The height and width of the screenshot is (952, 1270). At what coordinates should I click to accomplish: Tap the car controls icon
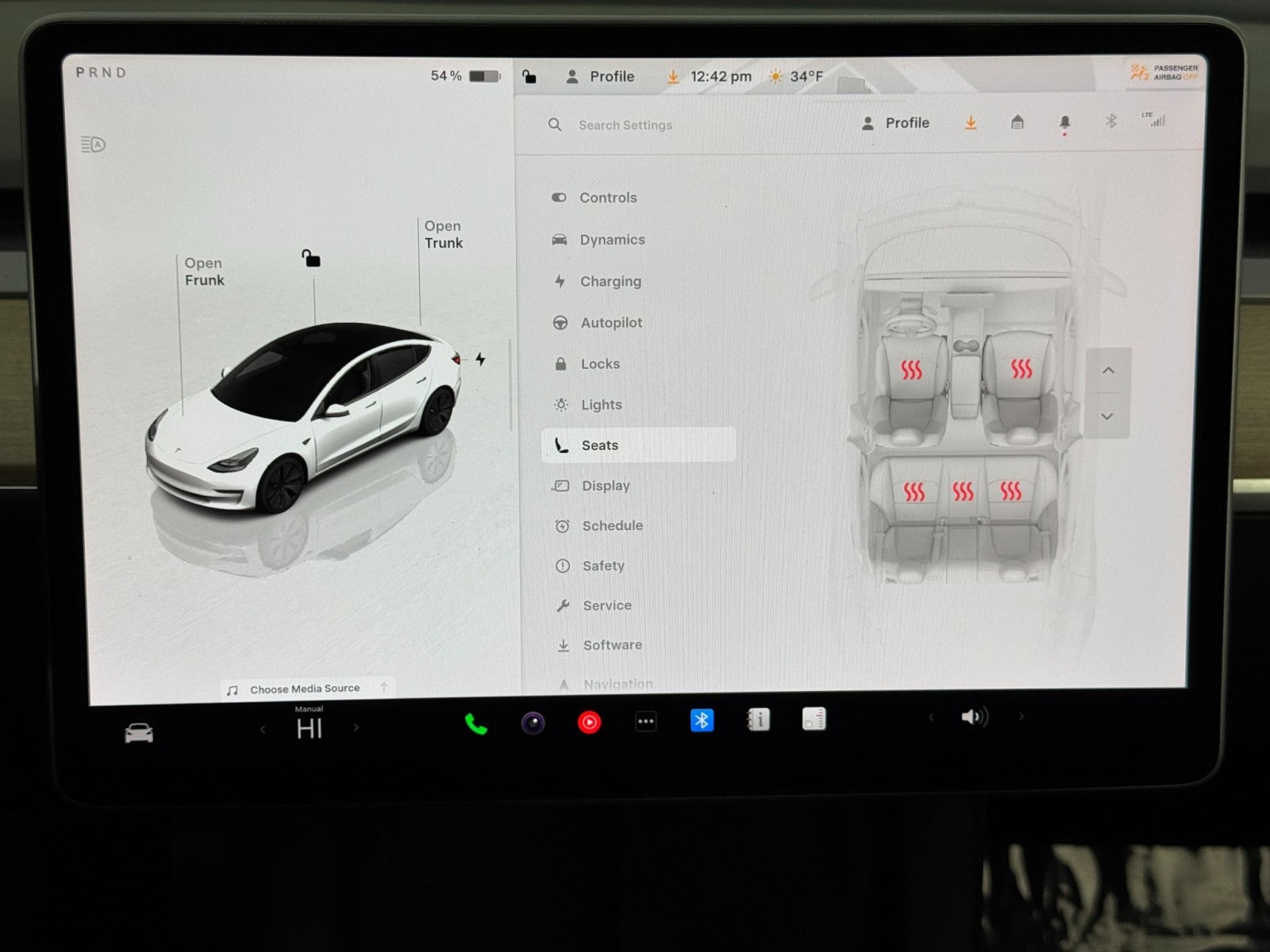click(x=139, y=733)
